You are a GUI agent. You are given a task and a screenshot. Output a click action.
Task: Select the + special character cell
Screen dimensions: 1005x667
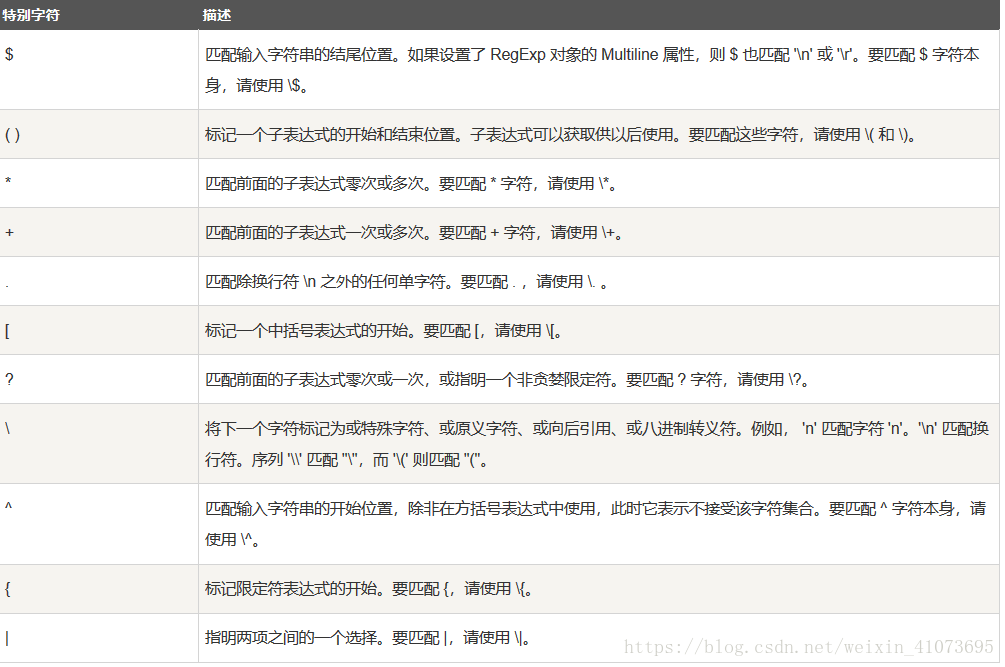99,232
